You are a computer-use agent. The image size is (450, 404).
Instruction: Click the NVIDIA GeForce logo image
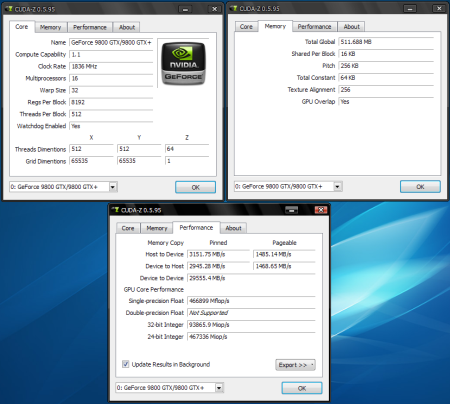pyautogui.click(x=183, y=63)
